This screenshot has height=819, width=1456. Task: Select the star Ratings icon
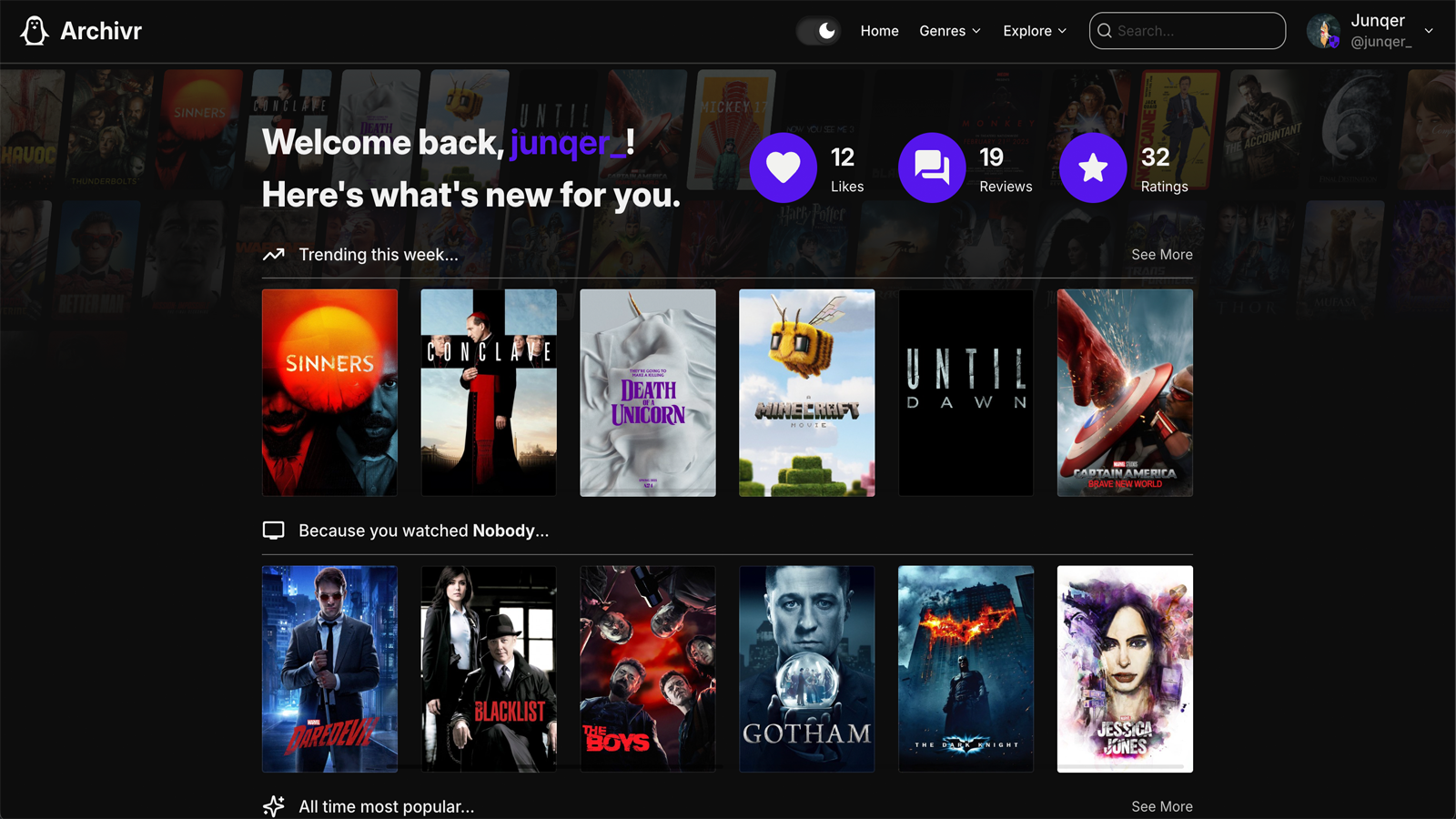click(1092, 167)
